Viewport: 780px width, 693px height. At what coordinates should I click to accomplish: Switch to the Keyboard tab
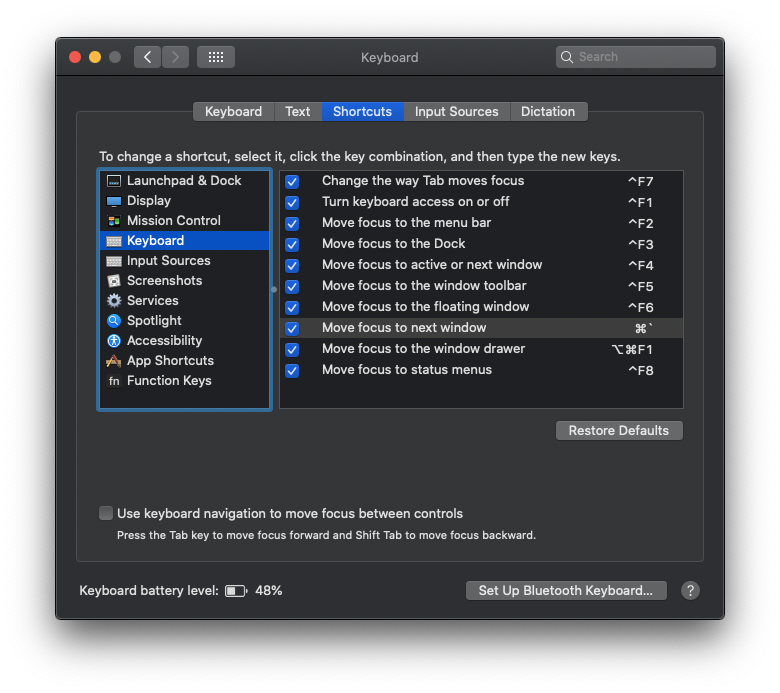click(233, 111)
